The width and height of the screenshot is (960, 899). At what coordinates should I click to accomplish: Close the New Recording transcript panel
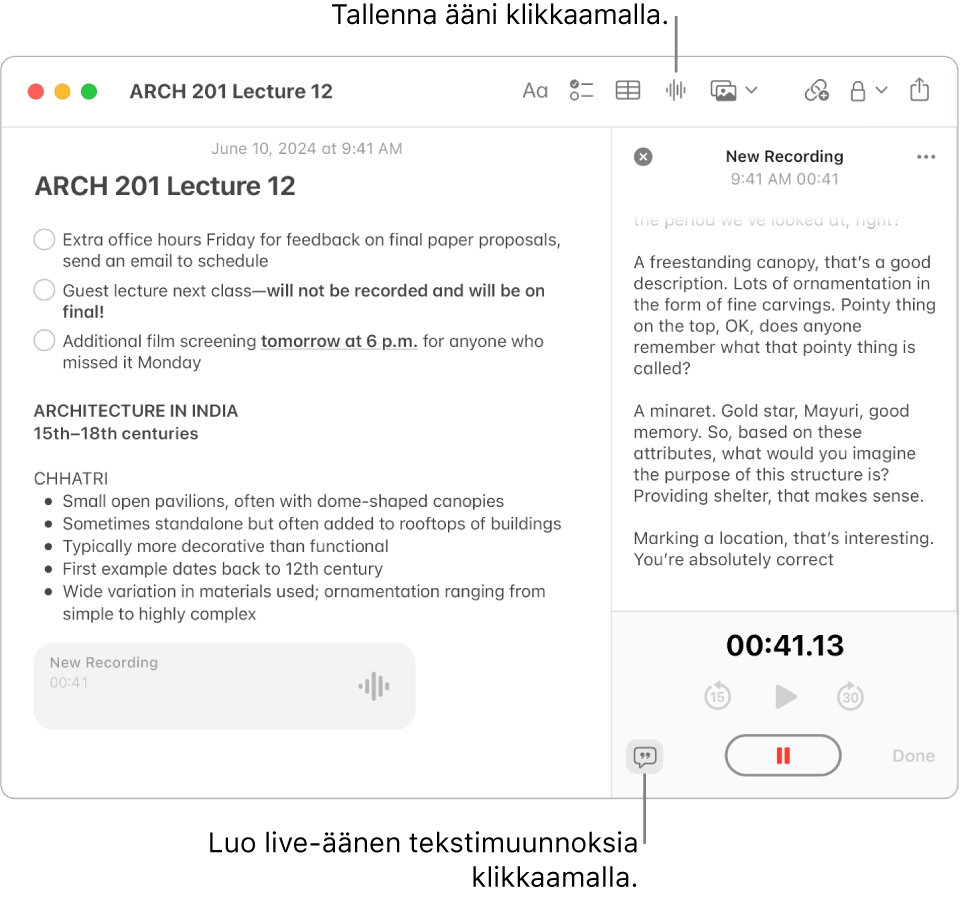point(643,157)
